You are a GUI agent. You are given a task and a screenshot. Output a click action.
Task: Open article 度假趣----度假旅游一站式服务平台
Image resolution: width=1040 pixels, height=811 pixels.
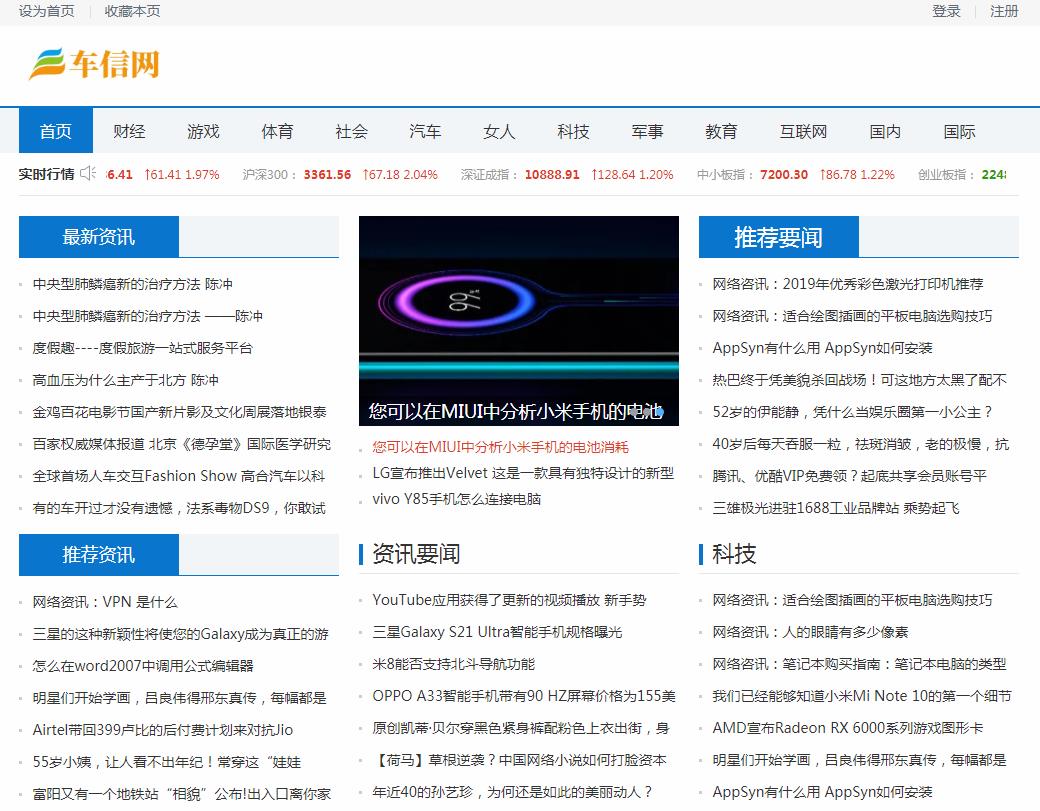click(x=143, y=347)
